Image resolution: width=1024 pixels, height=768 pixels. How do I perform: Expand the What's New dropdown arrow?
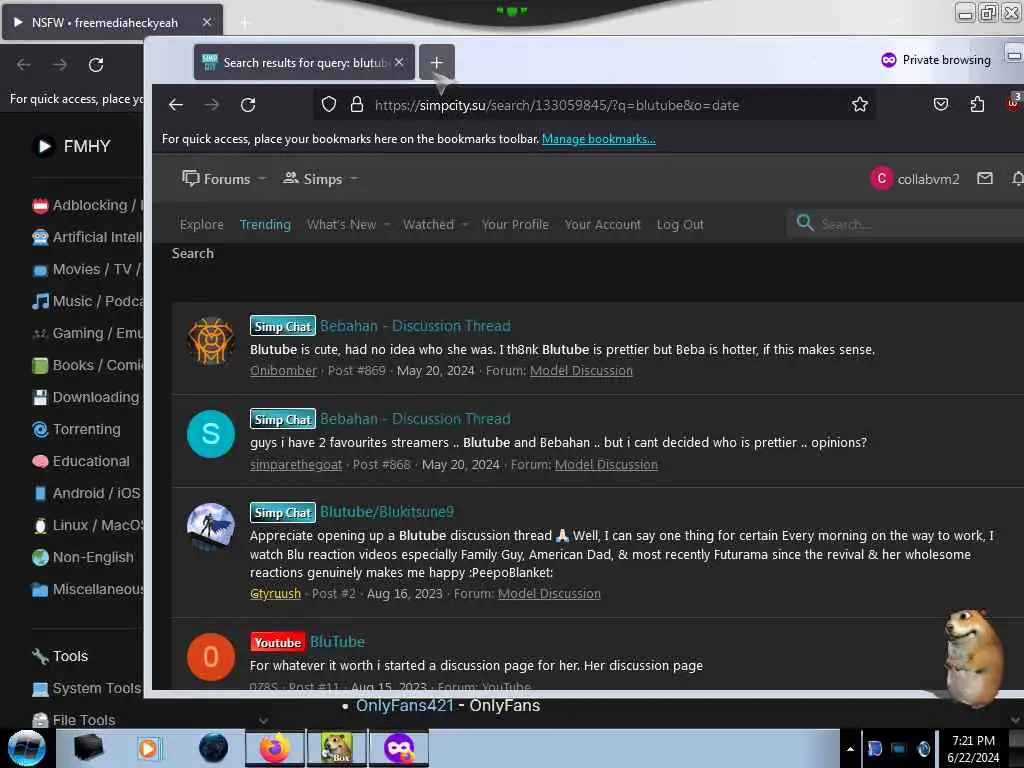tap(387, 225)
